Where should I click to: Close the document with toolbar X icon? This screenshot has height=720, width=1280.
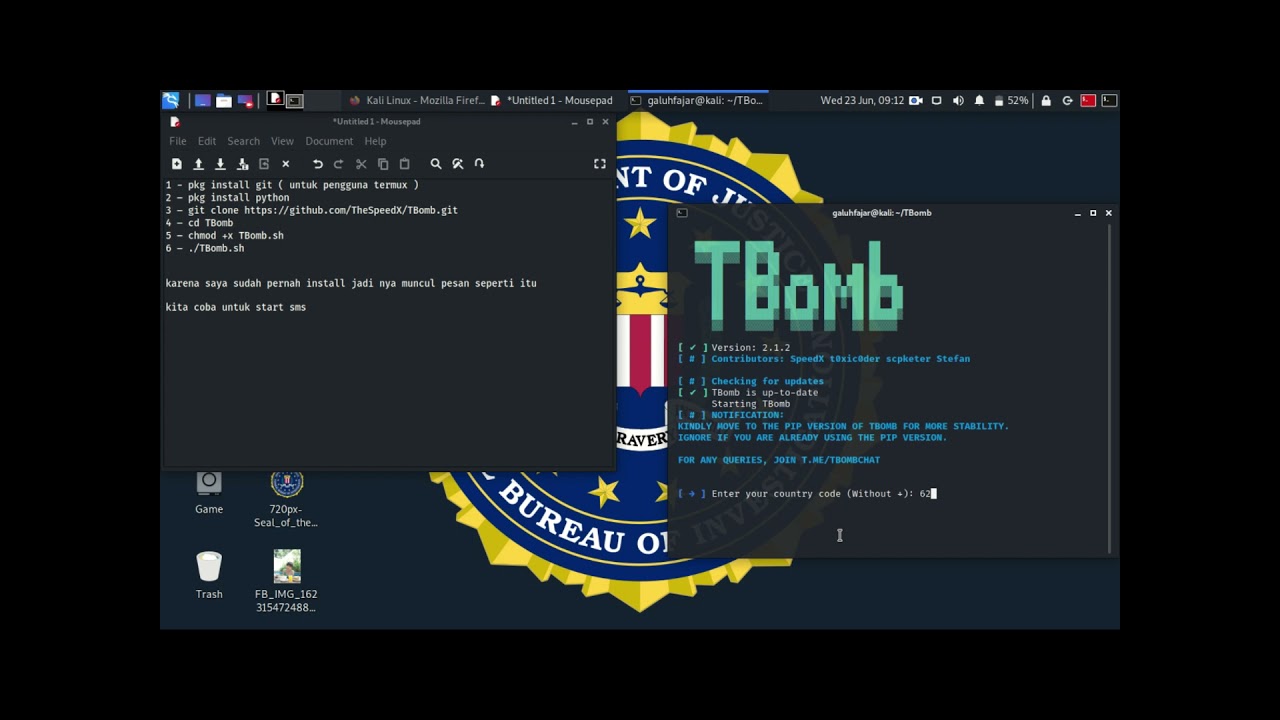point(285,164)
